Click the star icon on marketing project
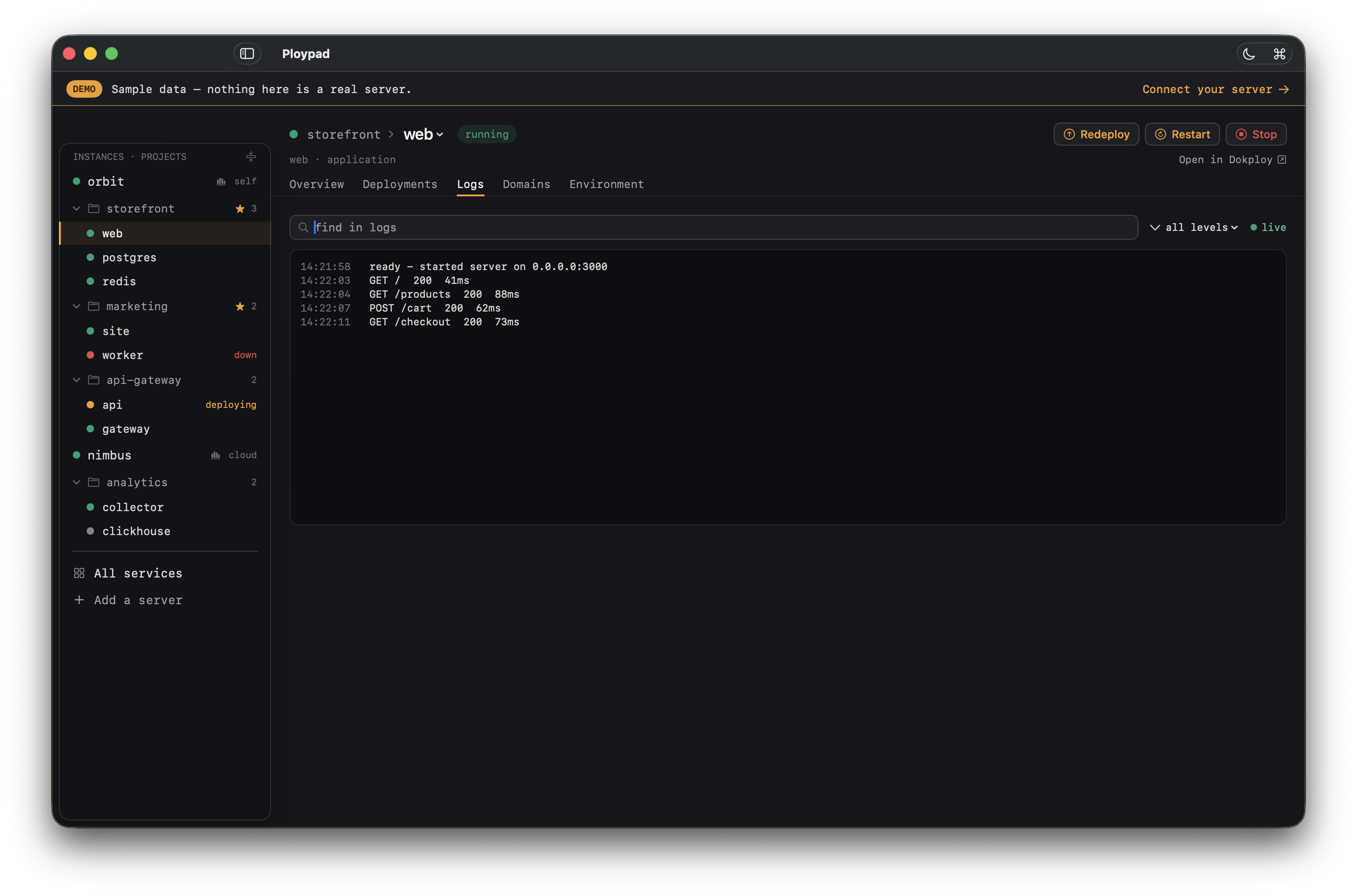Image resolution: width=1357 pixels, height=896 pixels. pos(240,307)
